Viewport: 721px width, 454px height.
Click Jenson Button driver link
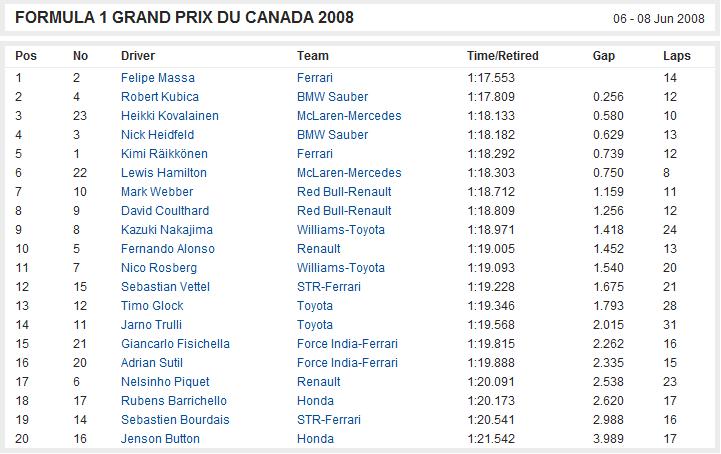[x=160, y=439]
